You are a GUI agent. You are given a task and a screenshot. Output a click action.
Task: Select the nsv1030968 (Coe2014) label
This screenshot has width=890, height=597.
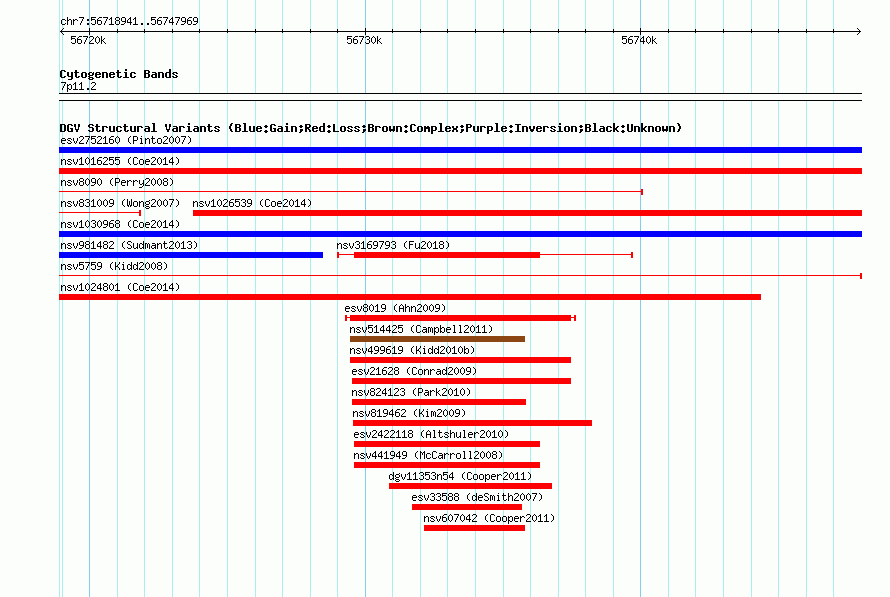pyautogui.click(x=120, y=224)
